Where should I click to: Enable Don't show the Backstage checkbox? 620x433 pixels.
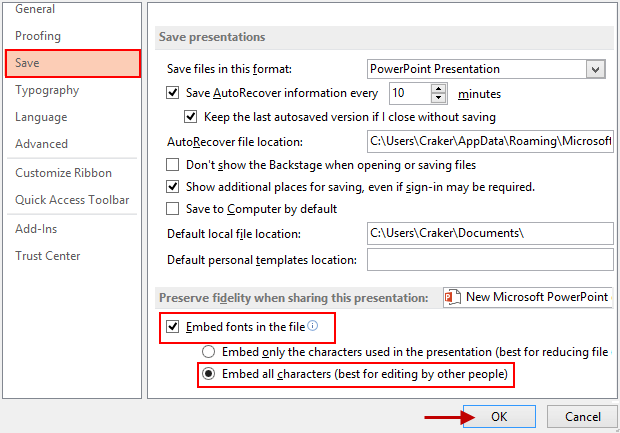click(172, 165)
